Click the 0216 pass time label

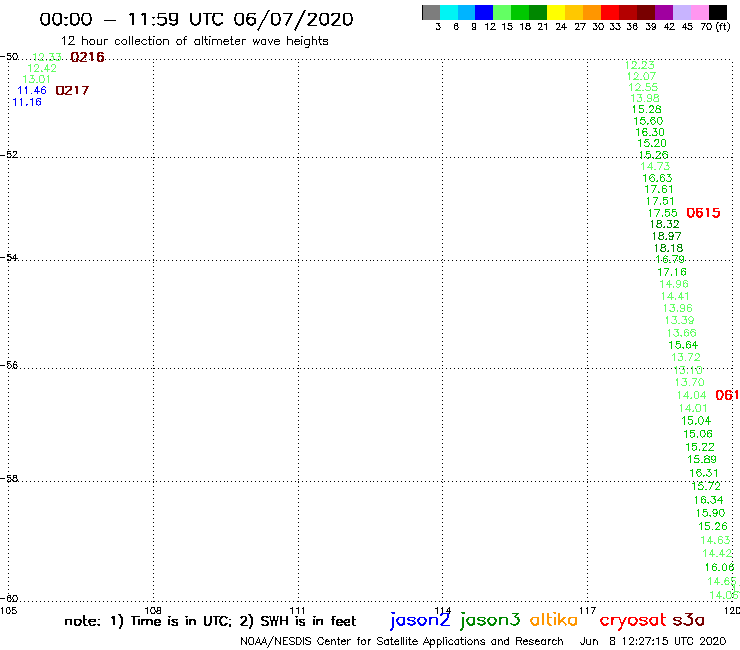[x=87, y=57]
